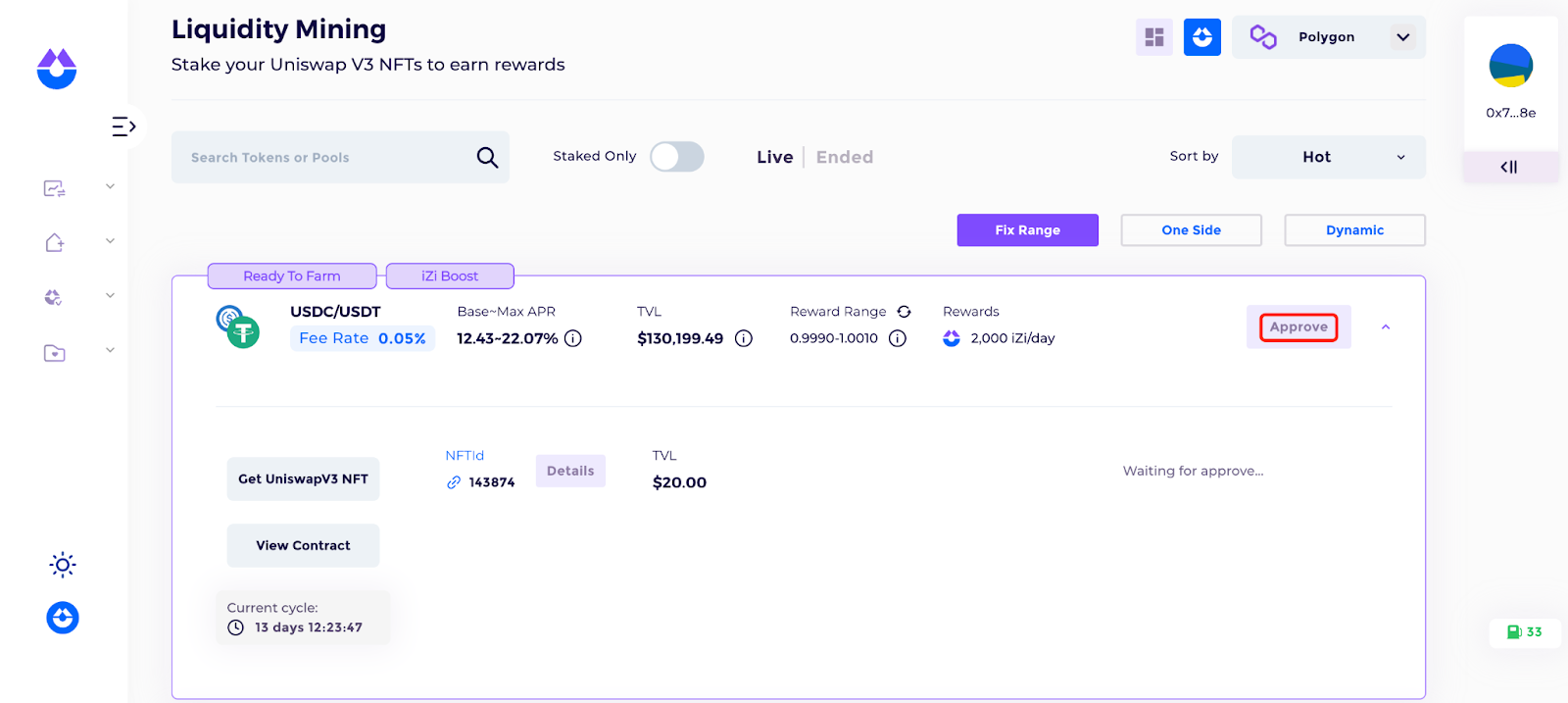Click the wallet address 0x7...8e

[1511, 113]
